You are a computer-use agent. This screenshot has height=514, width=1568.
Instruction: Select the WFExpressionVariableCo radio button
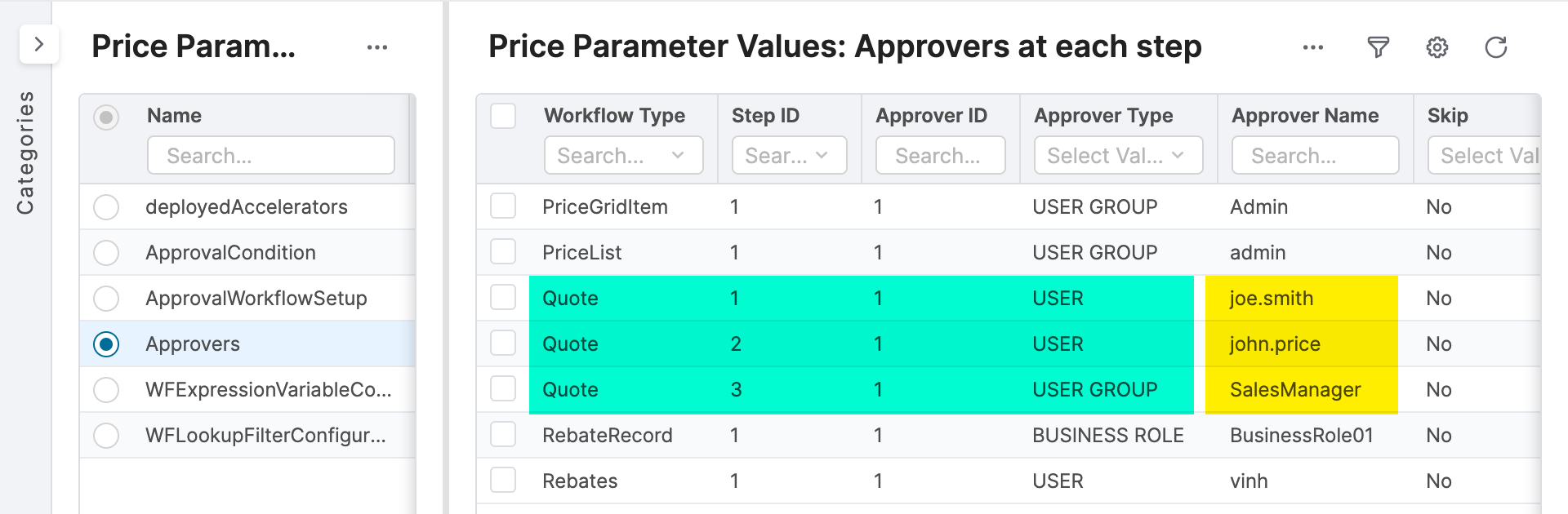click(x=106, y=389)
